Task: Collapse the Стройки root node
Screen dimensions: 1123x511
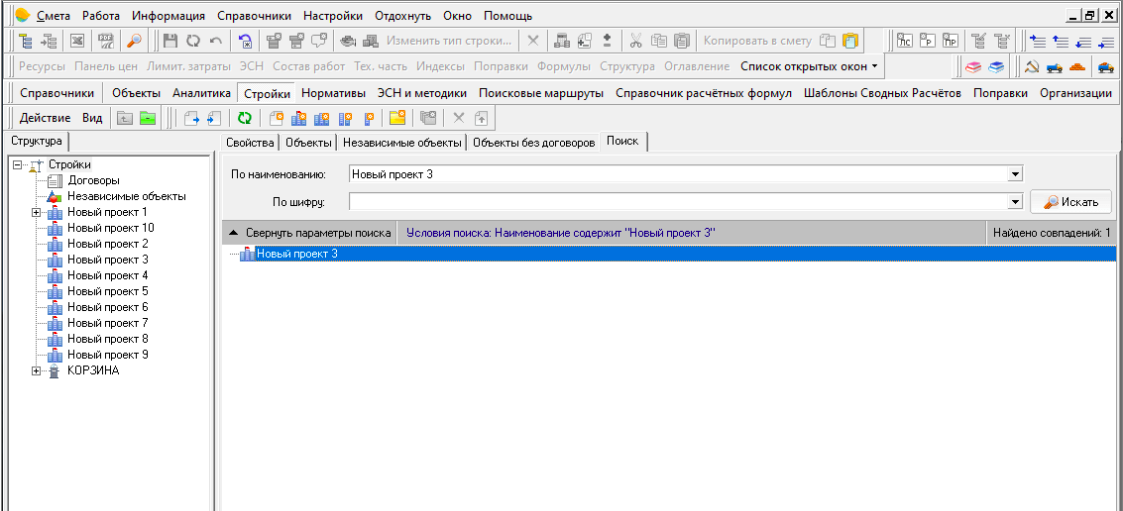Action: (x=18, y=166)
